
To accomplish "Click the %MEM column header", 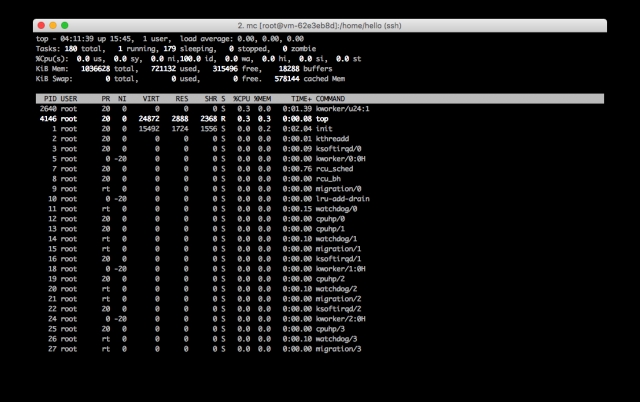I will pyautogui.click(x=262, y=99).
